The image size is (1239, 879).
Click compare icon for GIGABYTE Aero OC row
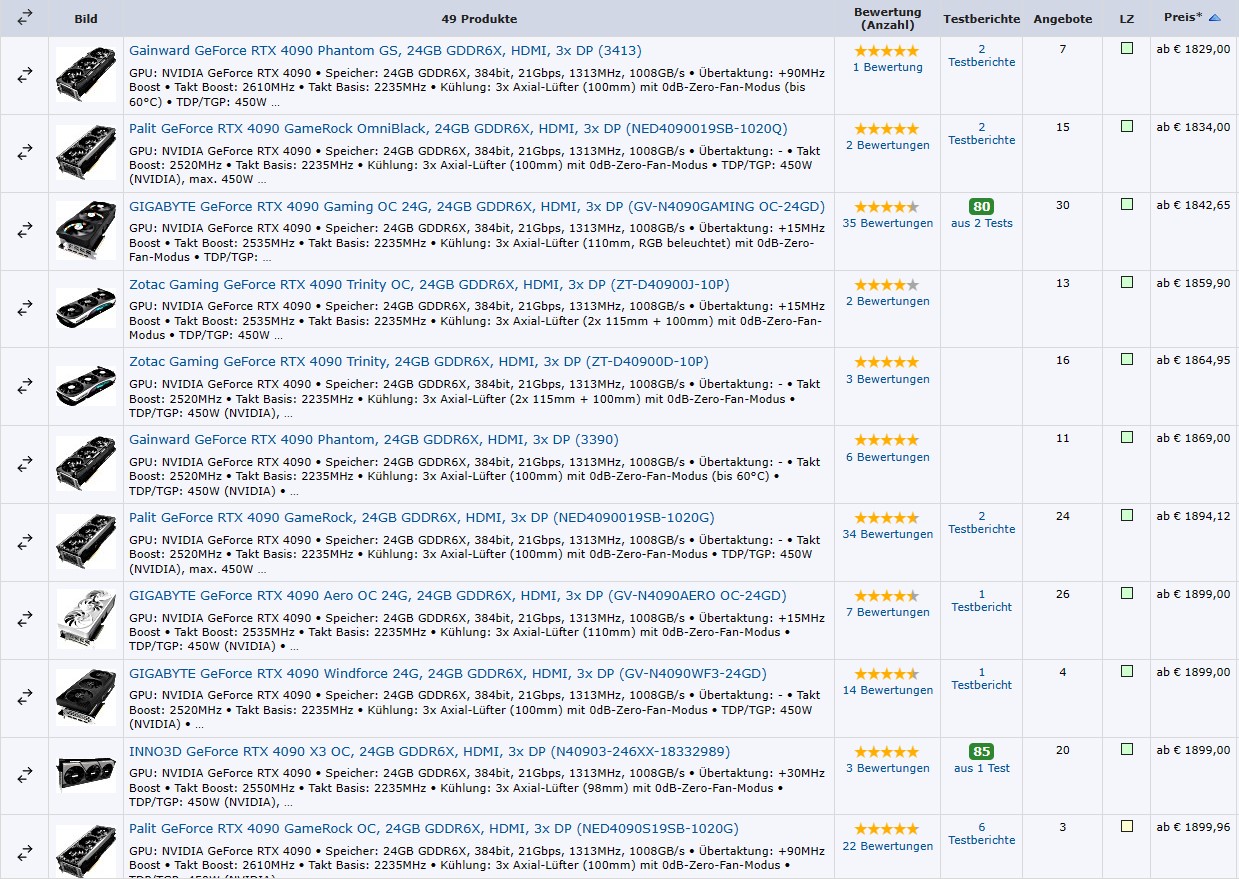click(x=25, y=619)
